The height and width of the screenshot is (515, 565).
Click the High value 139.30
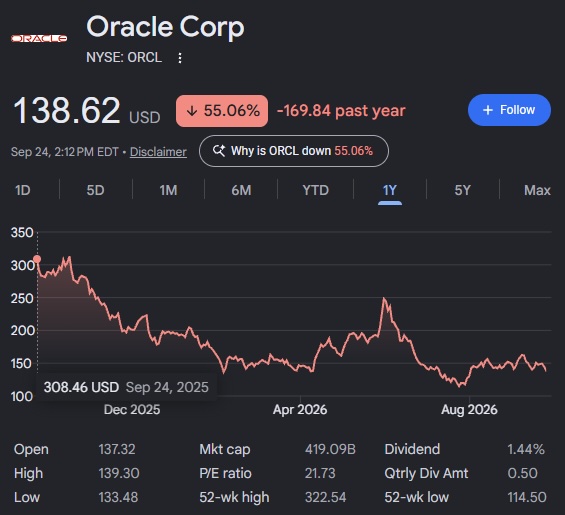(119, 473)
